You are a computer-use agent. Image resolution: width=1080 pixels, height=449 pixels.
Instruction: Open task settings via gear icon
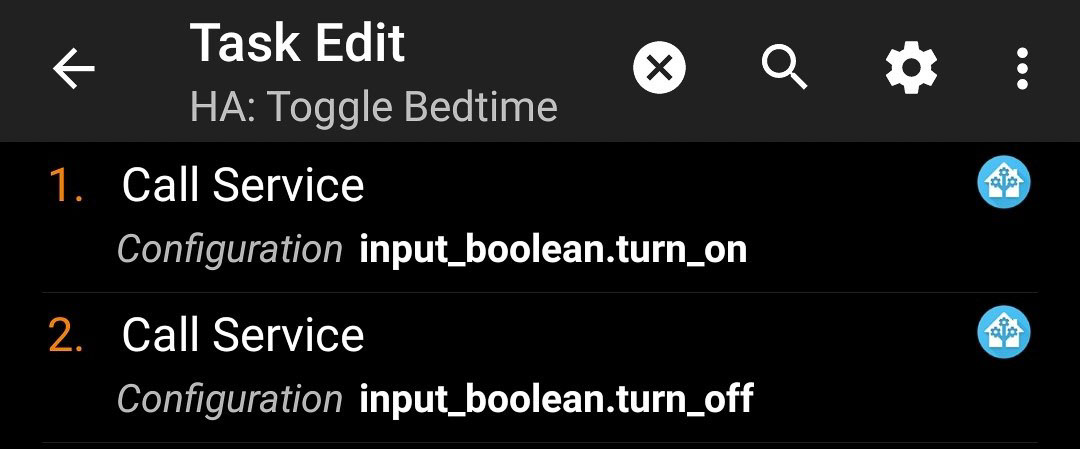[911, 68]
